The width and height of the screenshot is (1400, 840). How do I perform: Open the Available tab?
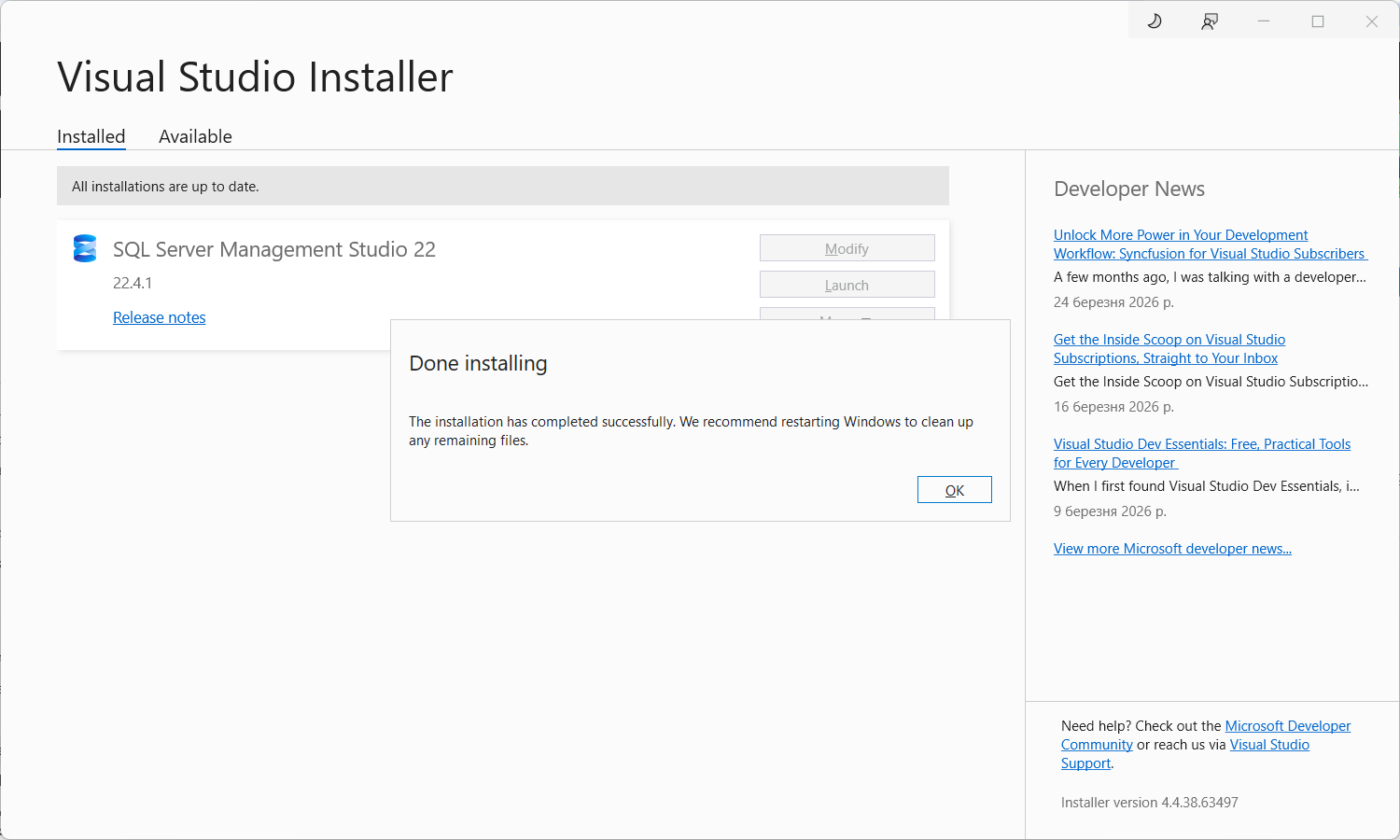pyautogui.click(x=195, y=136)
